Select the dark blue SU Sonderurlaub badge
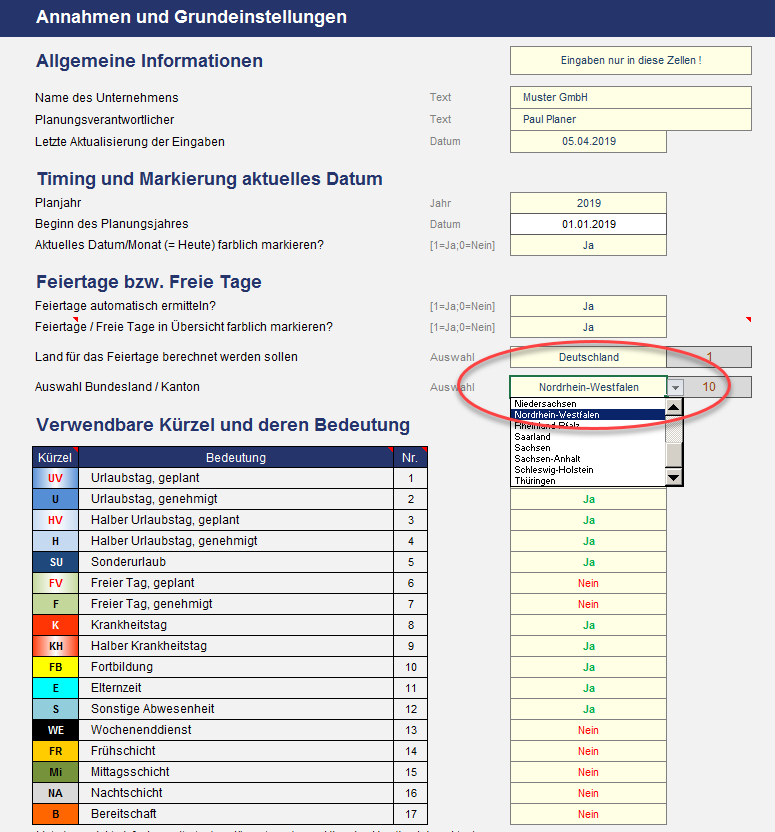The height and width of the screenshot is (832, 775). click(55, 562)
